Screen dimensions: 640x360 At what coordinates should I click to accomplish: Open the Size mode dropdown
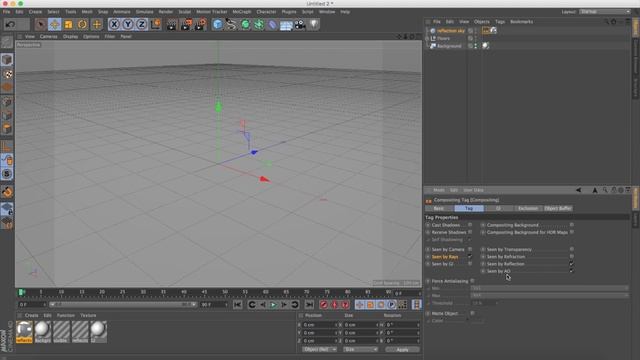pos(360,350)
